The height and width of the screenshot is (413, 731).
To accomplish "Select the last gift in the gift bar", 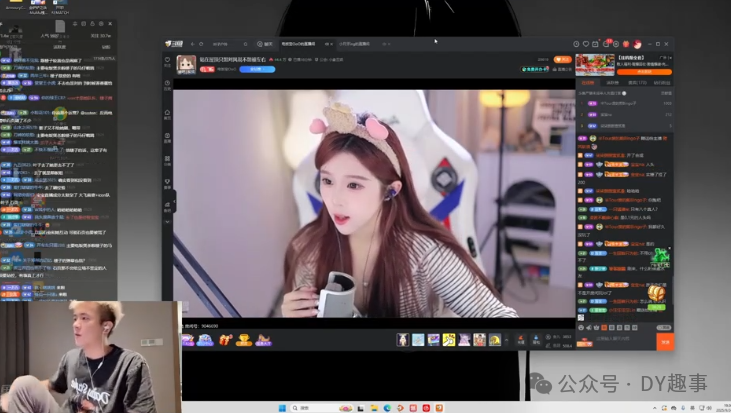I will click(x=495, y=340).
